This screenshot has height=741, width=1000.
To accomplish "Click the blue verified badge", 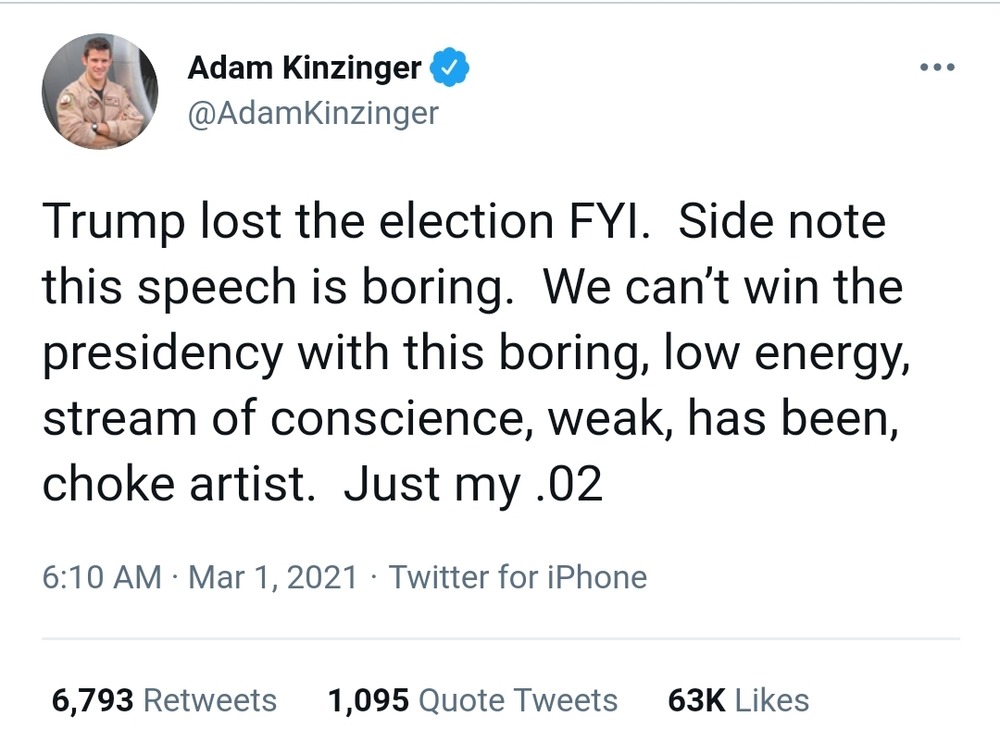I will click(x=450, y=69).
